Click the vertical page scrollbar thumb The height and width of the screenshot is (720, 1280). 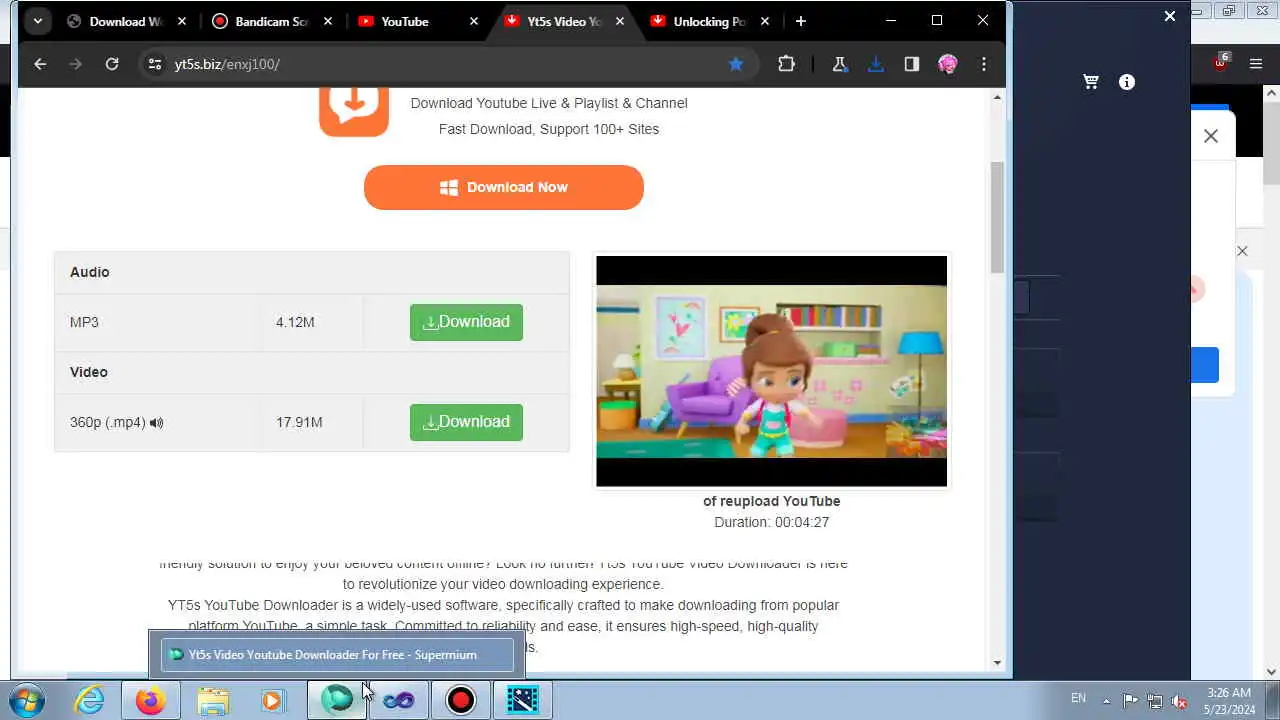997,217
